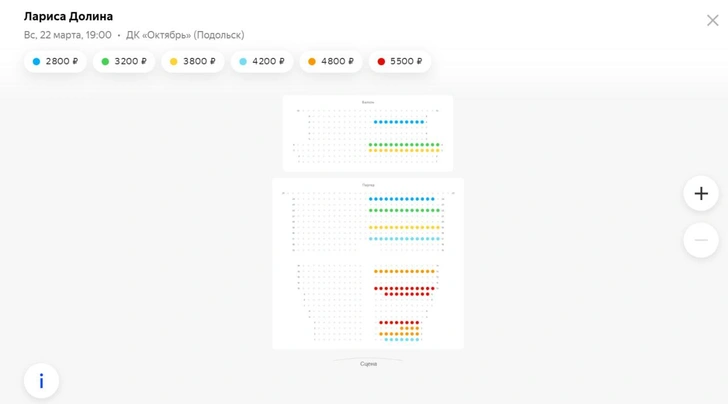Pick a green seat in the balcony
This screenshot has height=404, width=728.
pyautogui.click(x=402, y=144)
